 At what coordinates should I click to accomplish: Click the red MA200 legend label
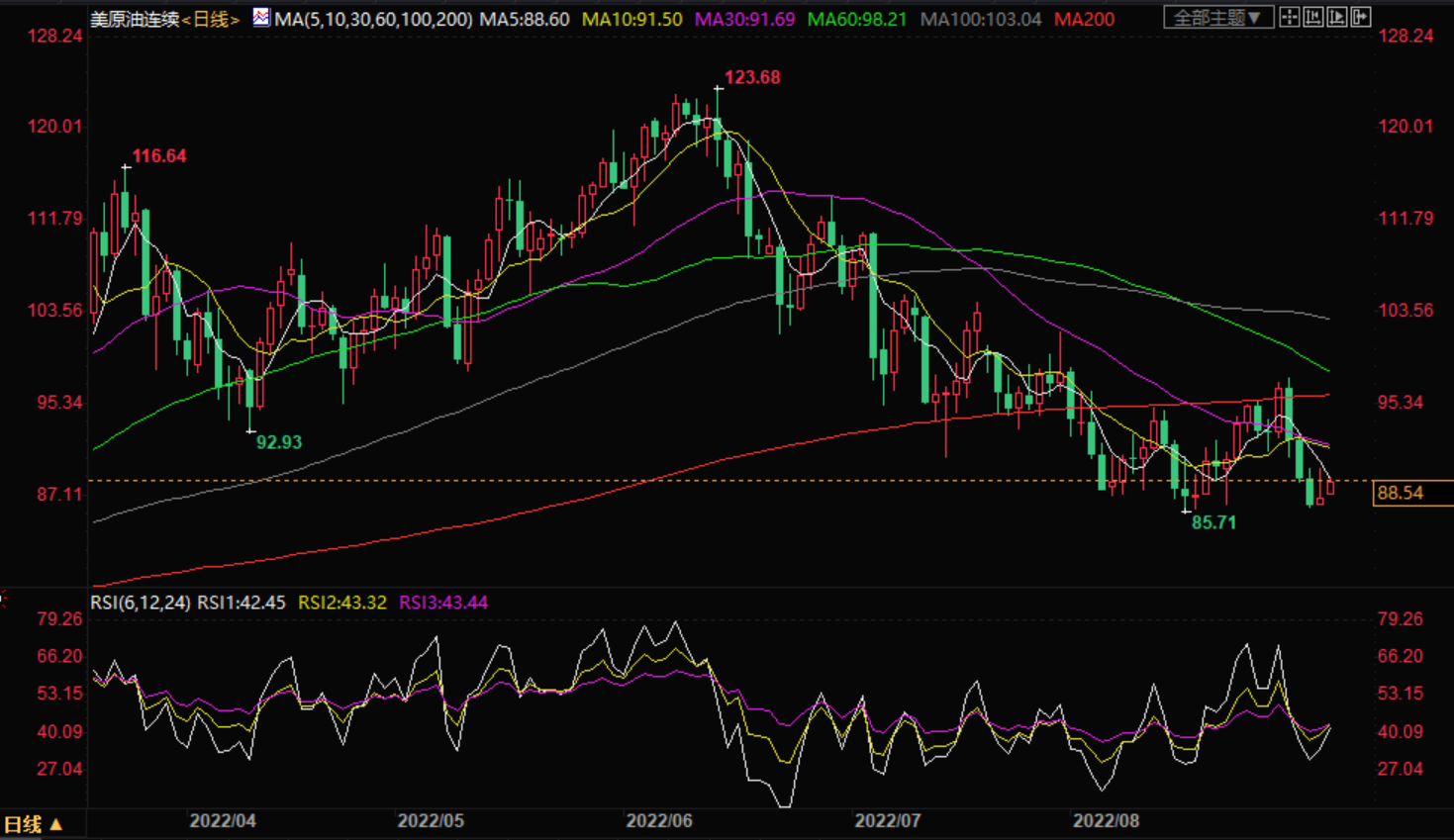coord(1084,20)
